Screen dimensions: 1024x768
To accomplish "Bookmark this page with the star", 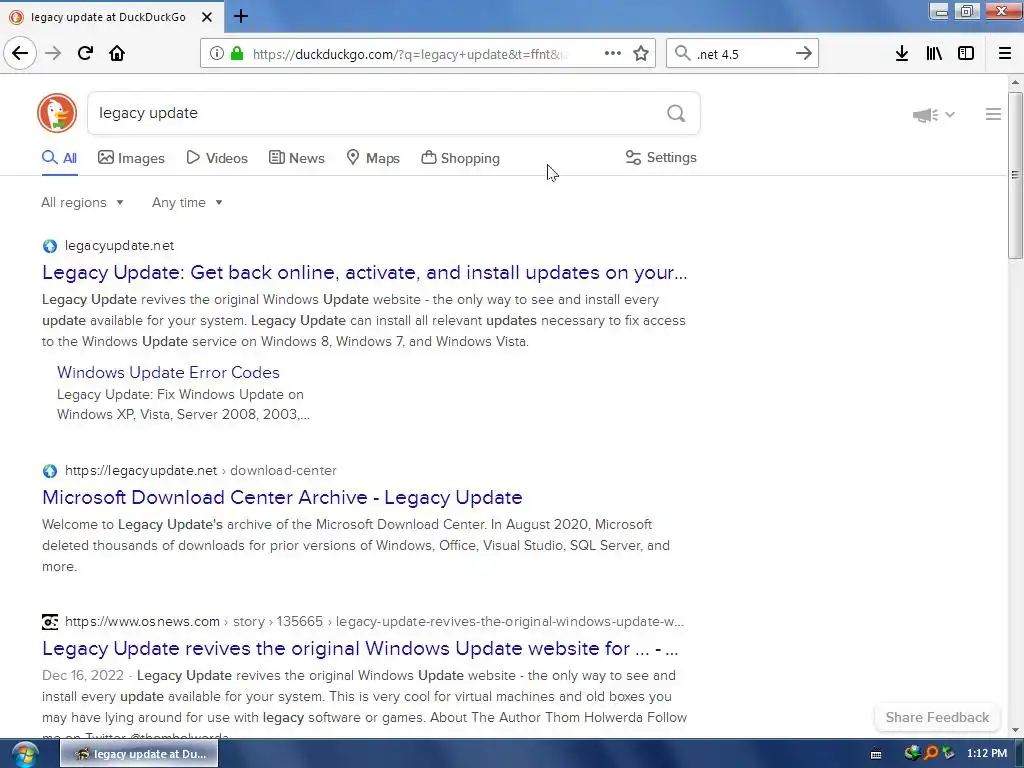I will click(641, 54).
